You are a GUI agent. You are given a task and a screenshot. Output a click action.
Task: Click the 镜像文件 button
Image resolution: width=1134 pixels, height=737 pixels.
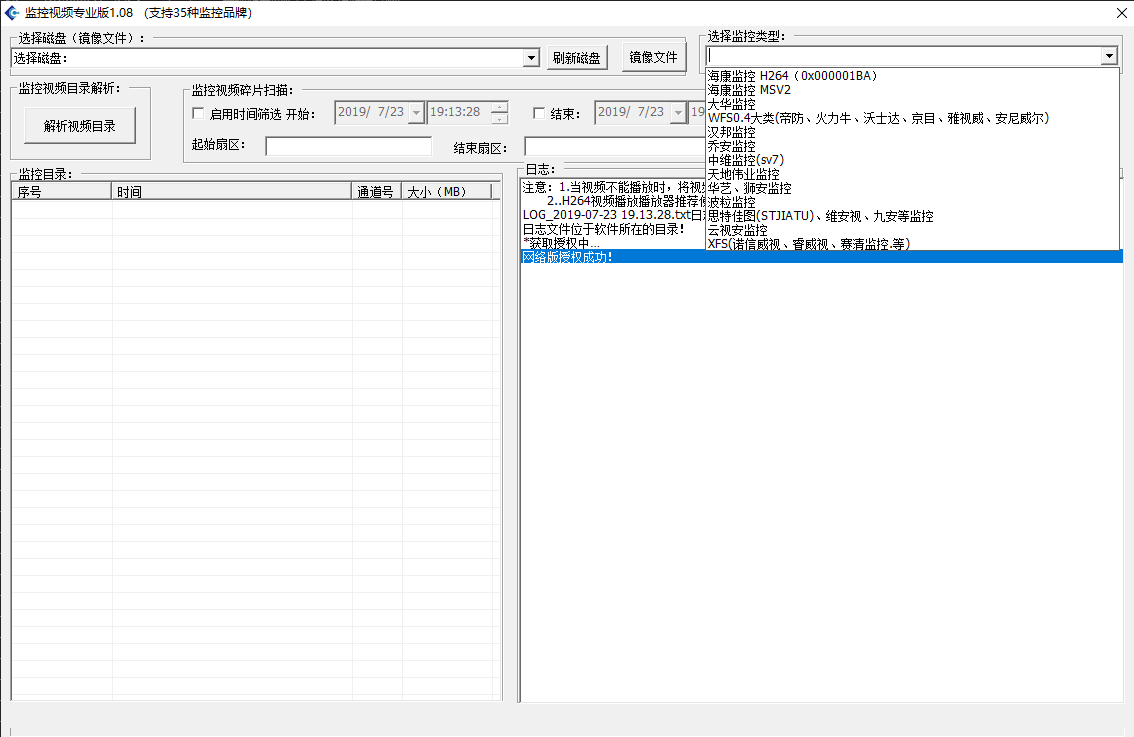coord(654,57)
